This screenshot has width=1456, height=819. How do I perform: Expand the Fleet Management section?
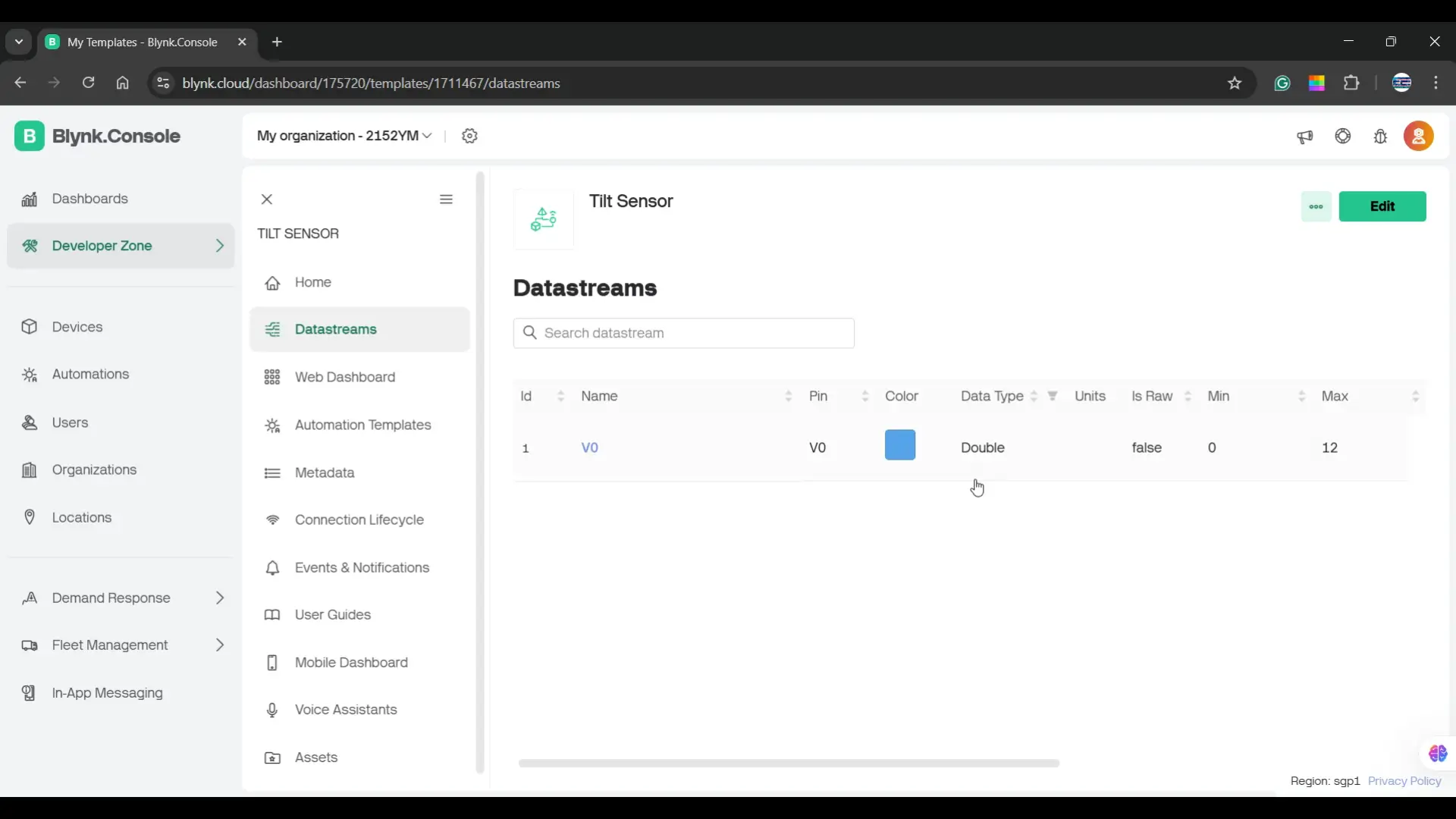click(x=121, y=645)
